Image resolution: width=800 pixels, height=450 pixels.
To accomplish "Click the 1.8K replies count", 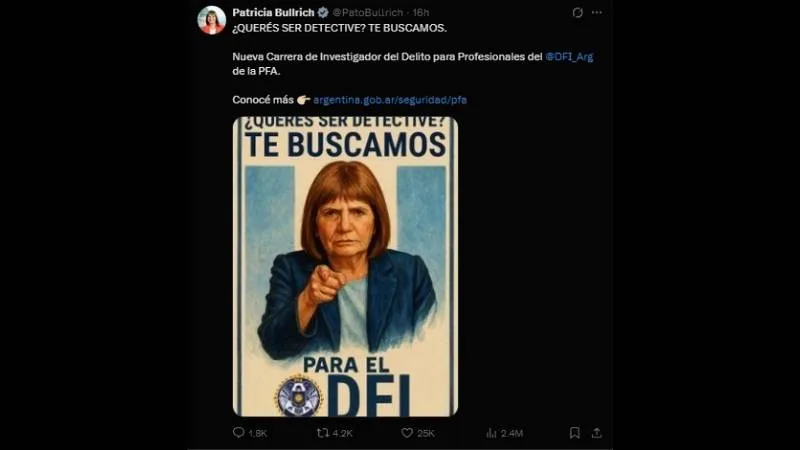I will point(258,433).
